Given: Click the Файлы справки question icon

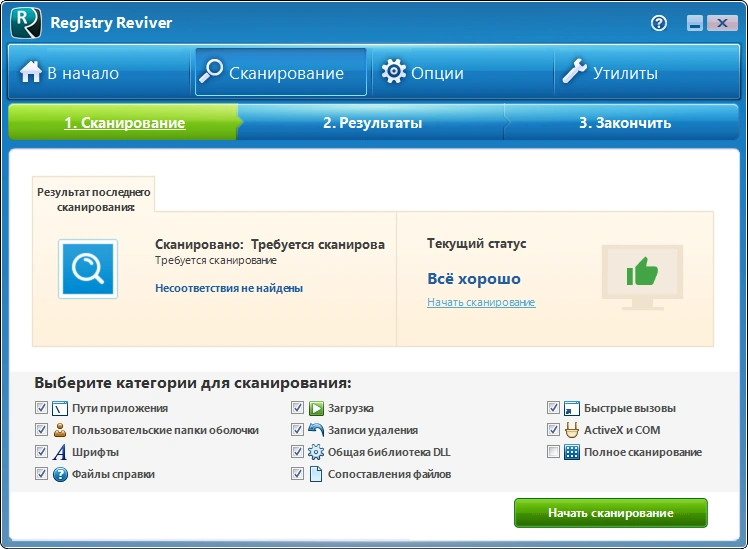Looking at the screenshot, I should pyautogui.click(x=60, y=475).
